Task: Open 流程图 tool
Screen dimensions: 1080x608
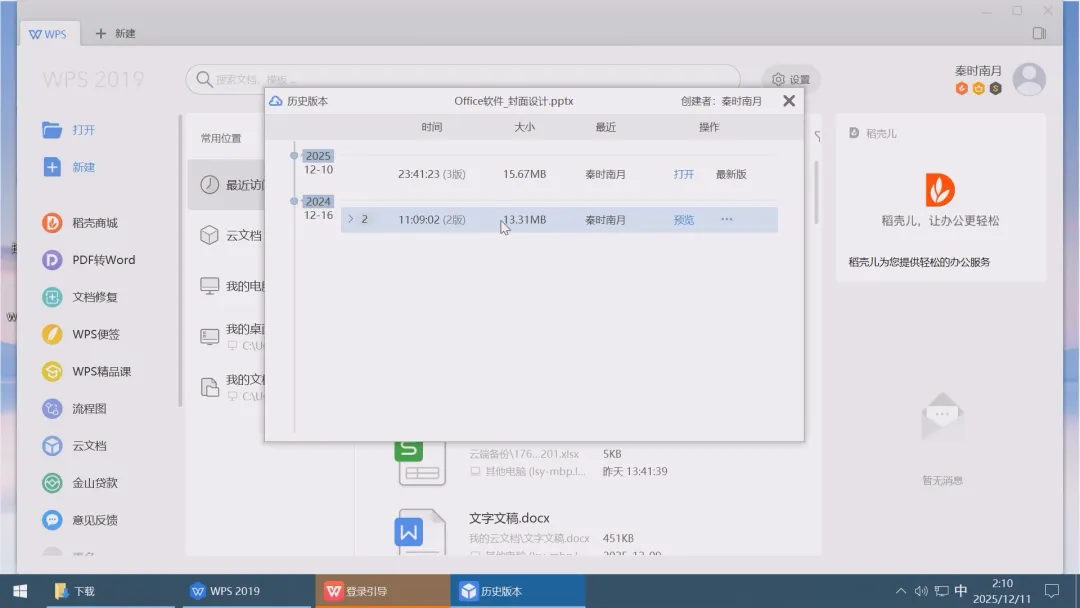Action: [x=74, y=408]
